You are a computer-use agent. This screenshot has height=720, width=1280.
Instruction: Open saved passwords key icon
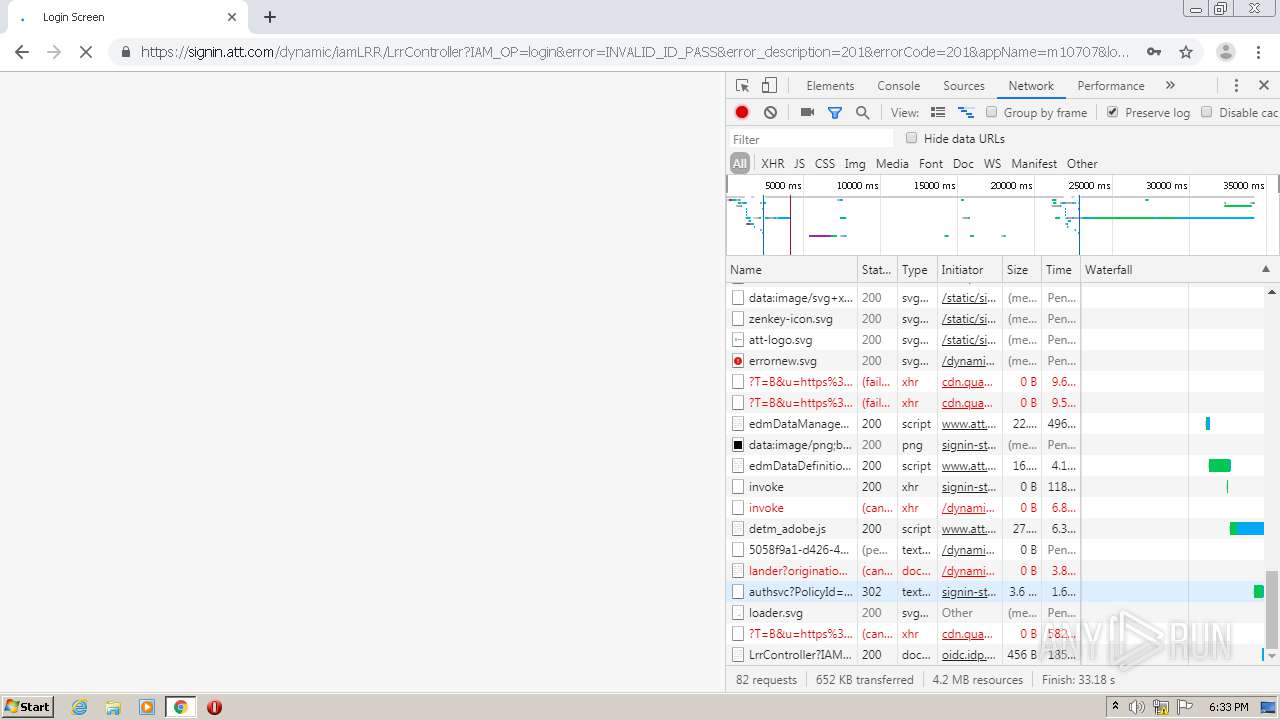(1154, 52)
